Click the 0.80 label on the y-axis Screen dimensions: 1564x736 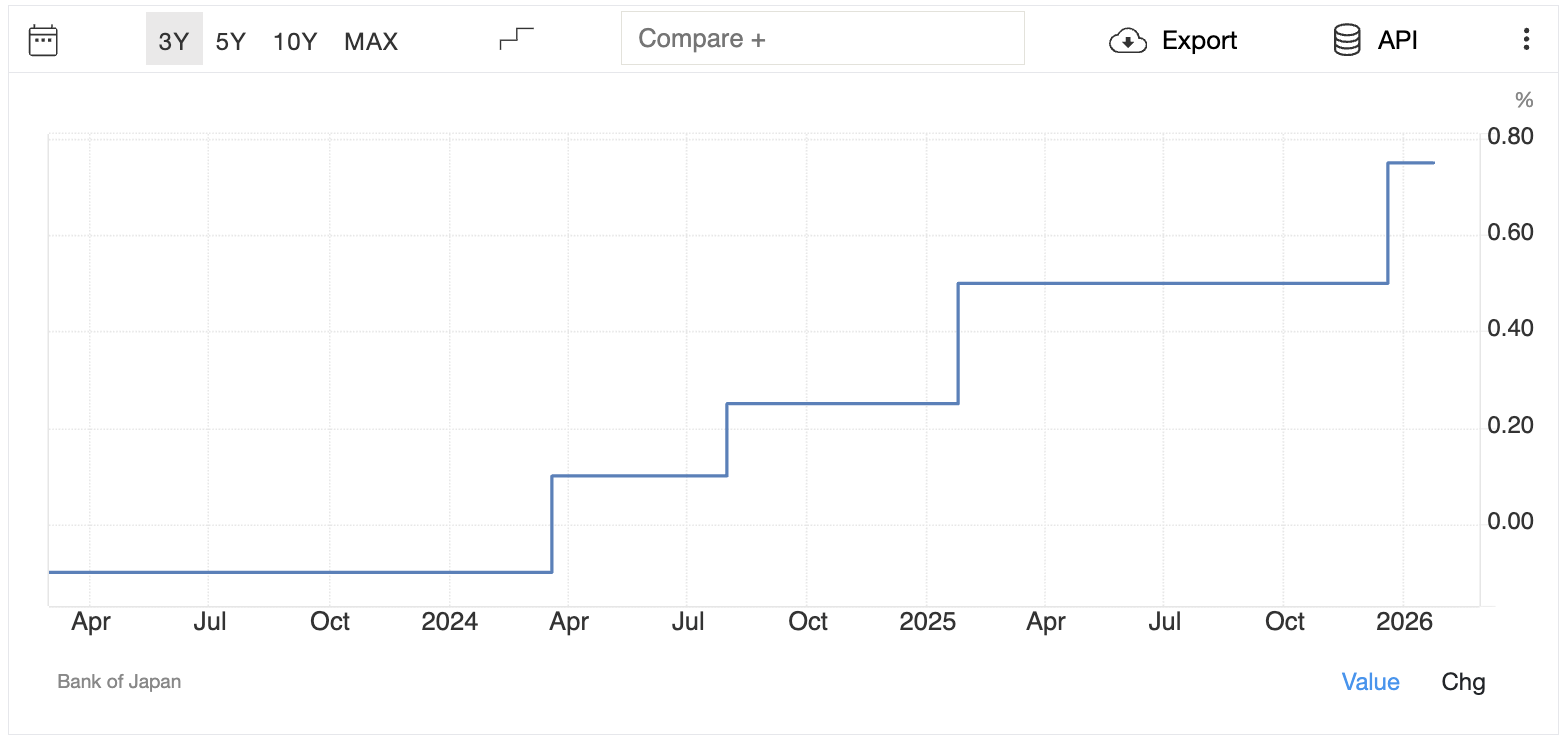pyautogui.click(x=1510, y=136)
